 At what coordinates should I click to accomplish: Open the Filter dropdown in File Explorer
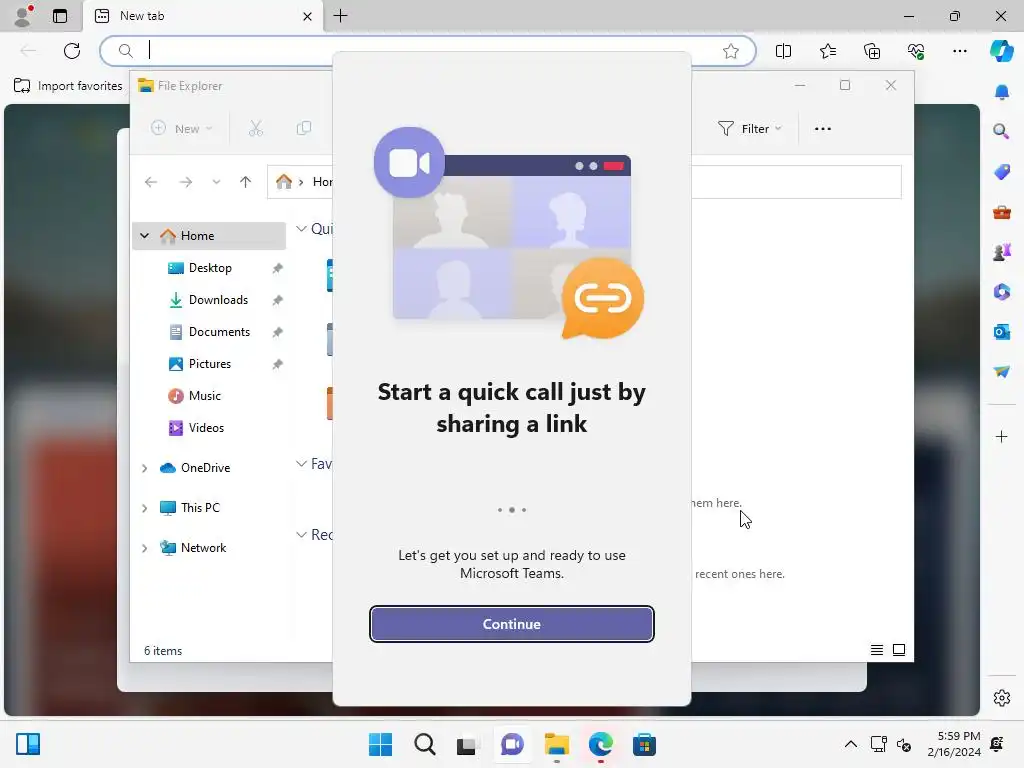[749, 129]
